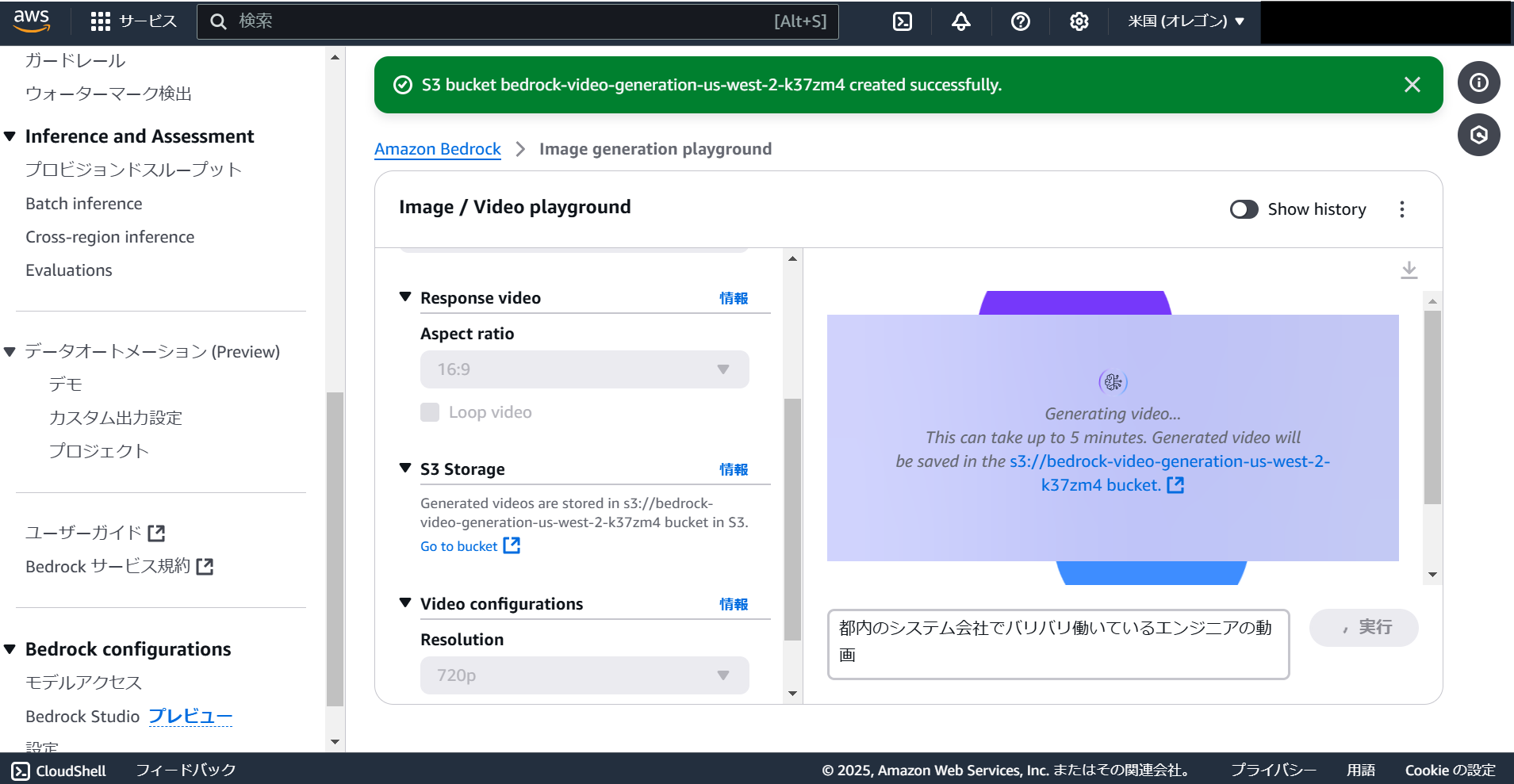Click the video prompt text box
This screenshot has height=784, width=1514.
1059,644
